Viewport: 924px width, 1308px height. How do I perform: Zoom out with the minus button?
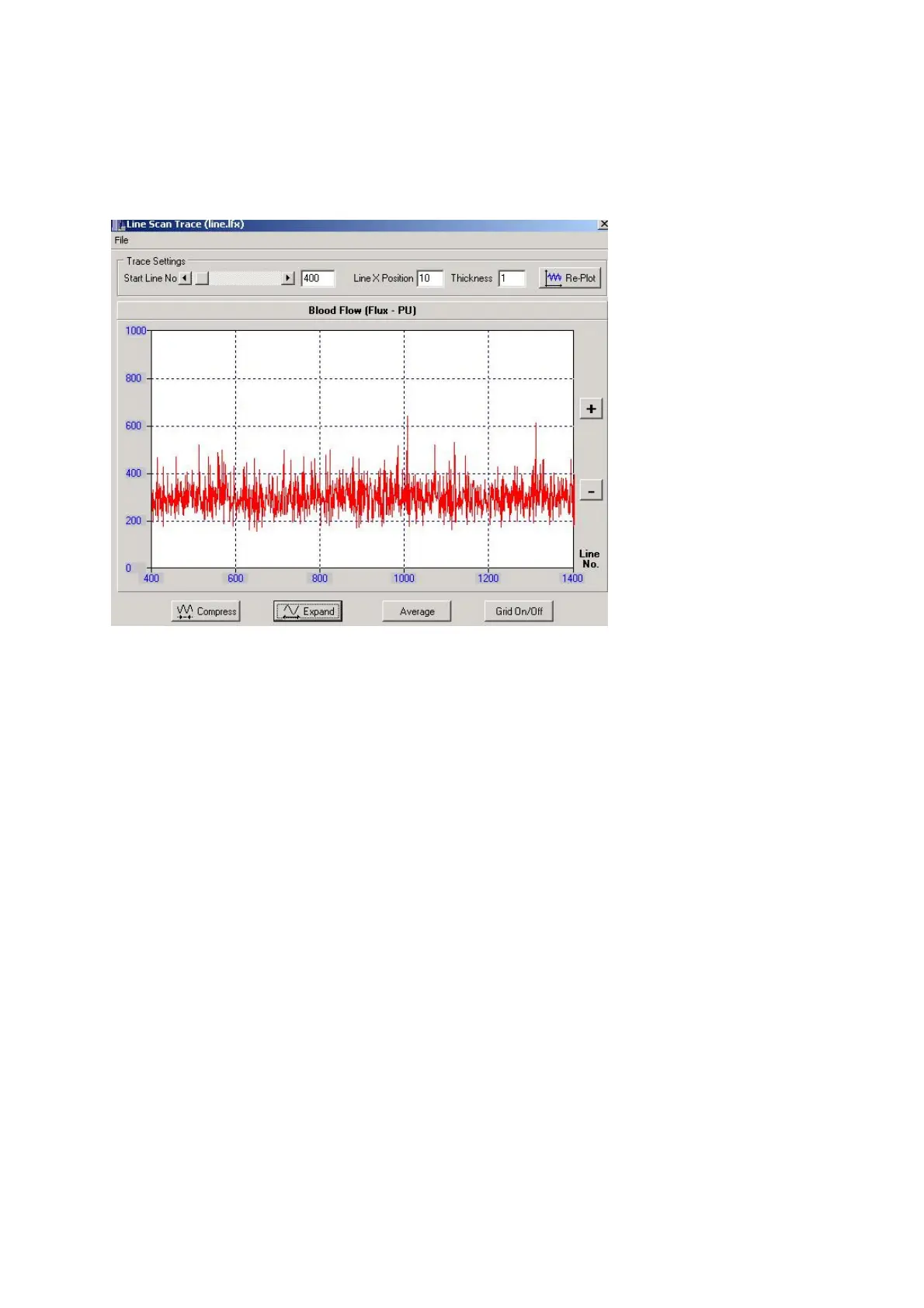pos(591,491)
